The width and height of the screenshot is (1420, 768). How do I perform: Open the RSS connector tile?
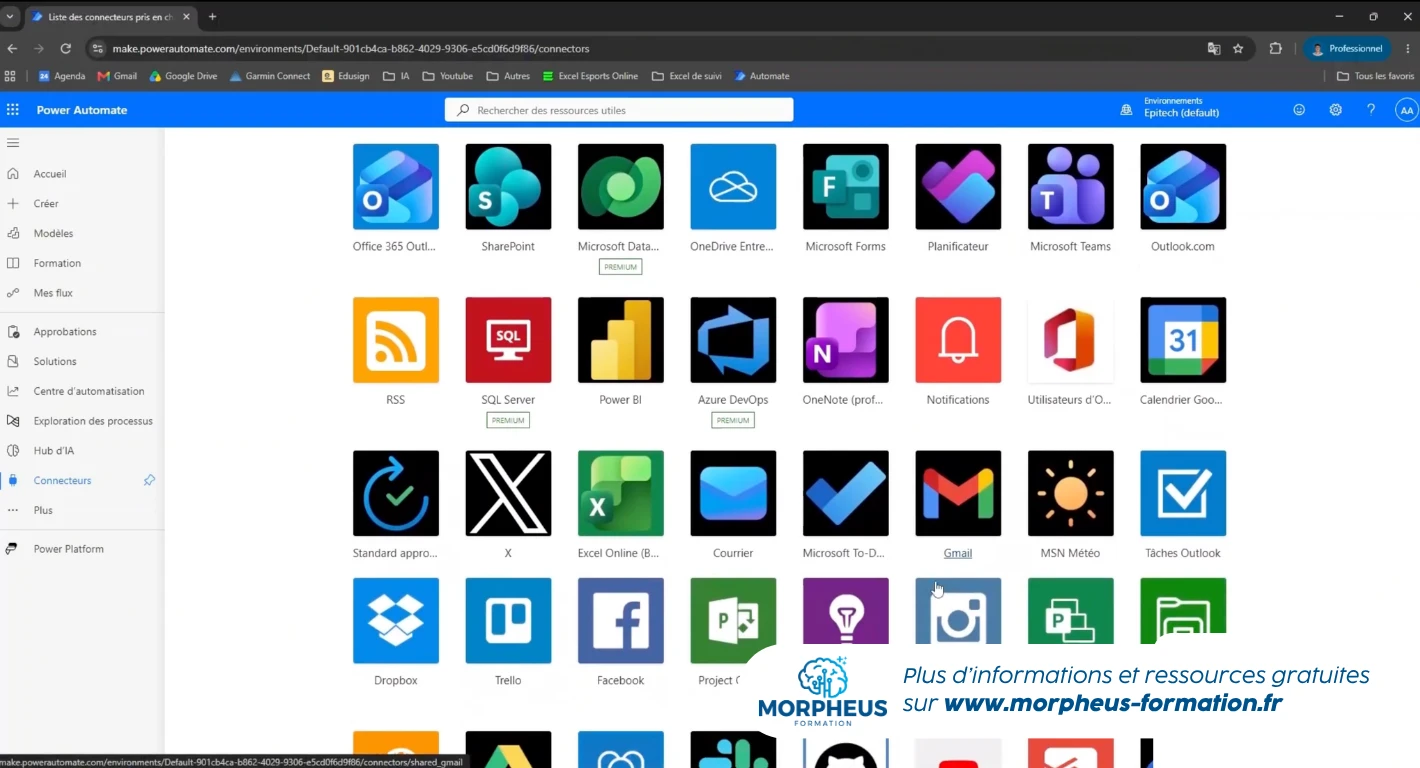pyautogui.click(x=396, y=340)
